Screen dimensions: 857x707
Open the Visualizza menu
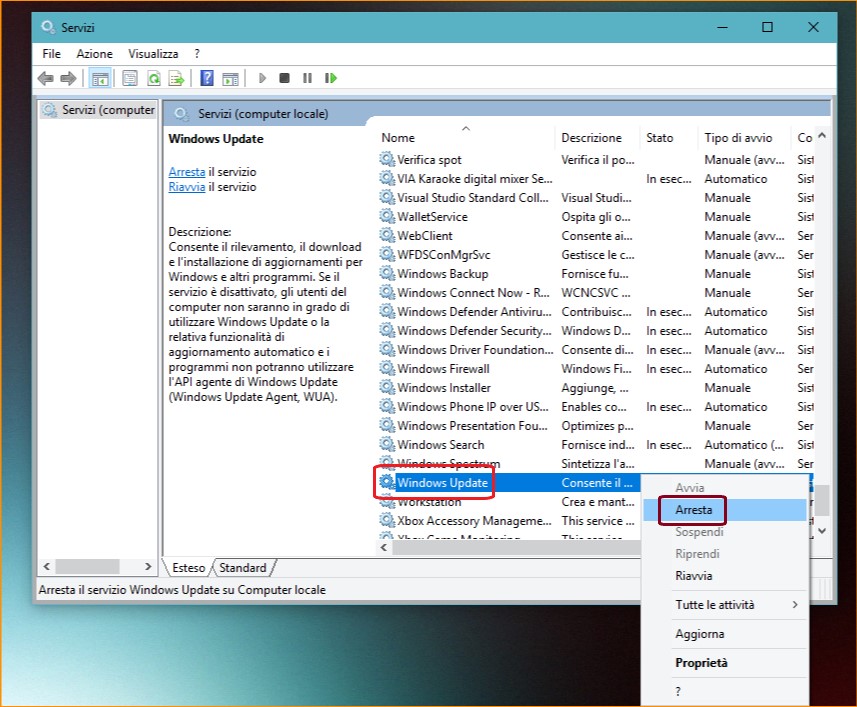click(x=153, y=54)
